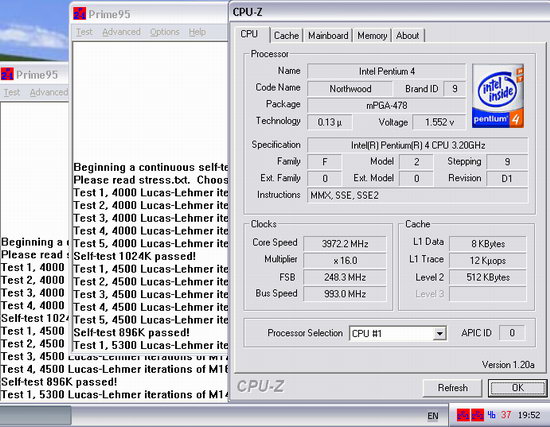Click the L1 Data value '8 KBytes'
The width and height of the screenshot is (550, 427).
488,243
